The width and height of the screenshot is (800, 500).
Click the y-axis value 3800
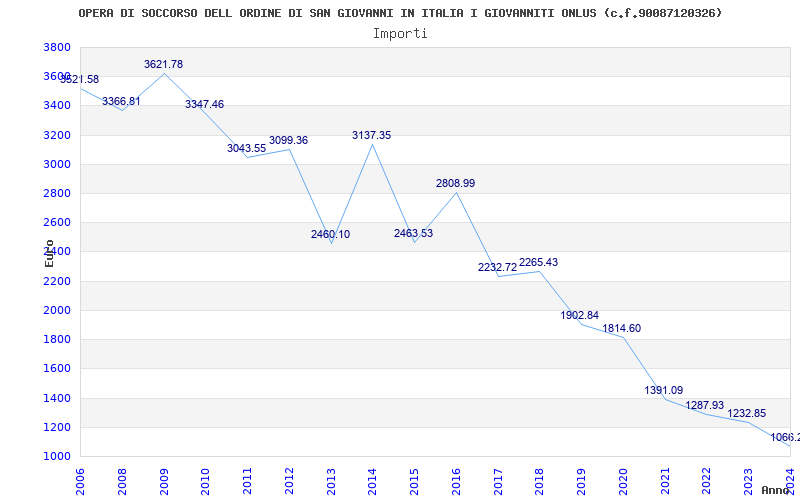pyautogui.click(x=57, y=48)
